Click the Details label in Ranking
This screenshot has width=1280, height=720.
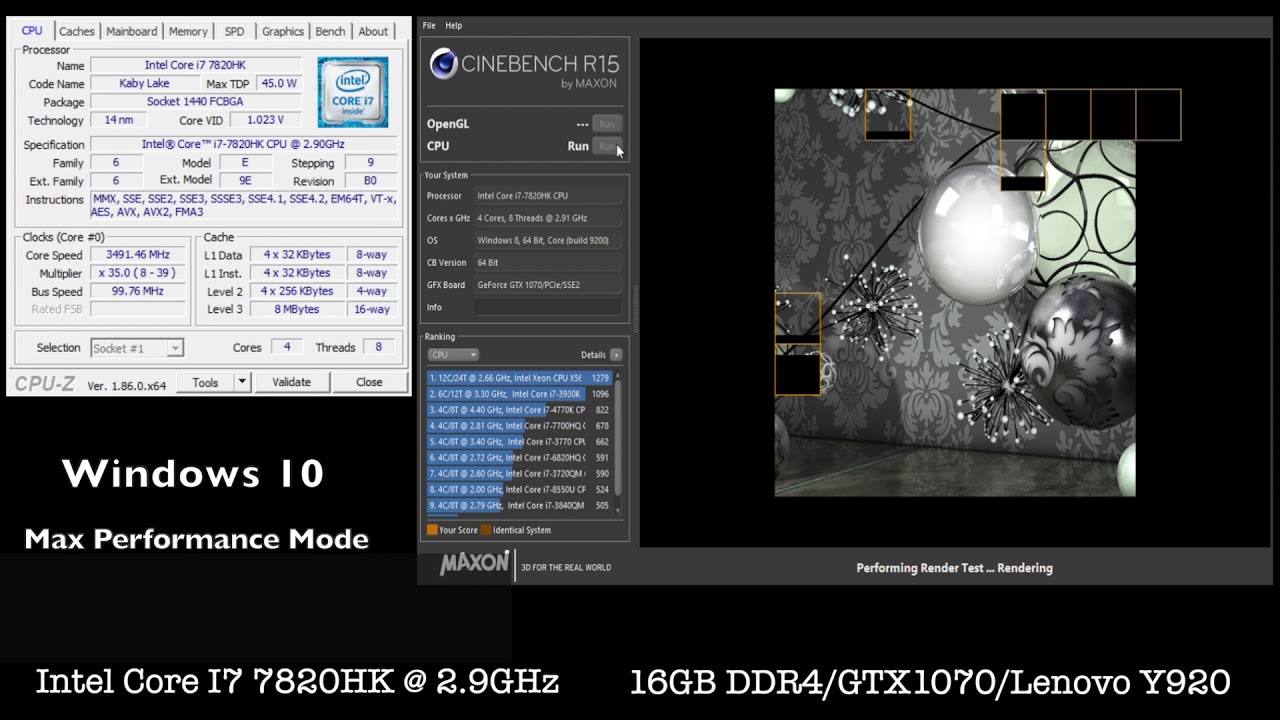pos(593,355)
